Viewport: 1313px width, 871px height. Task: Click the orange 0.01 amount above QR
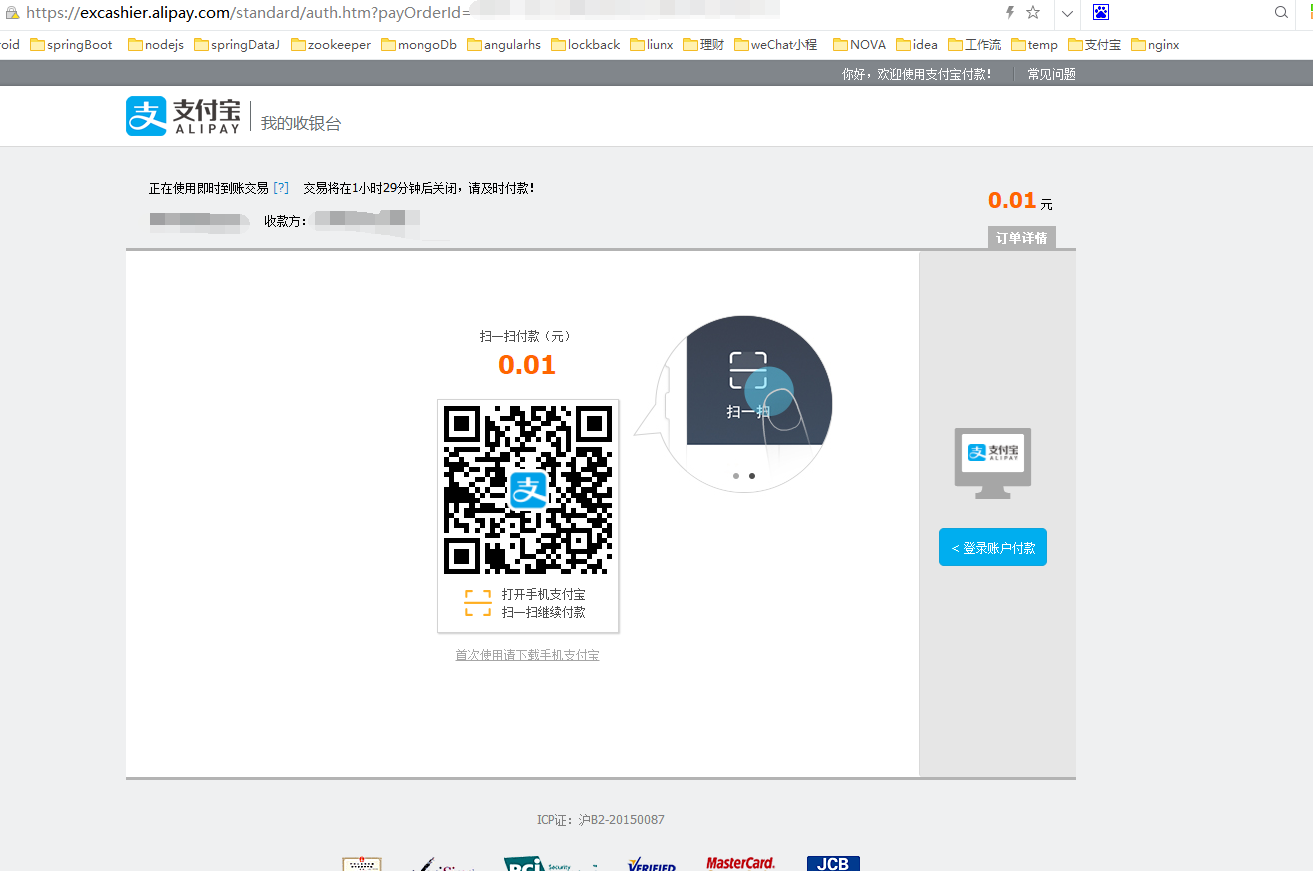pyautogui.click(x=527, y=365)
